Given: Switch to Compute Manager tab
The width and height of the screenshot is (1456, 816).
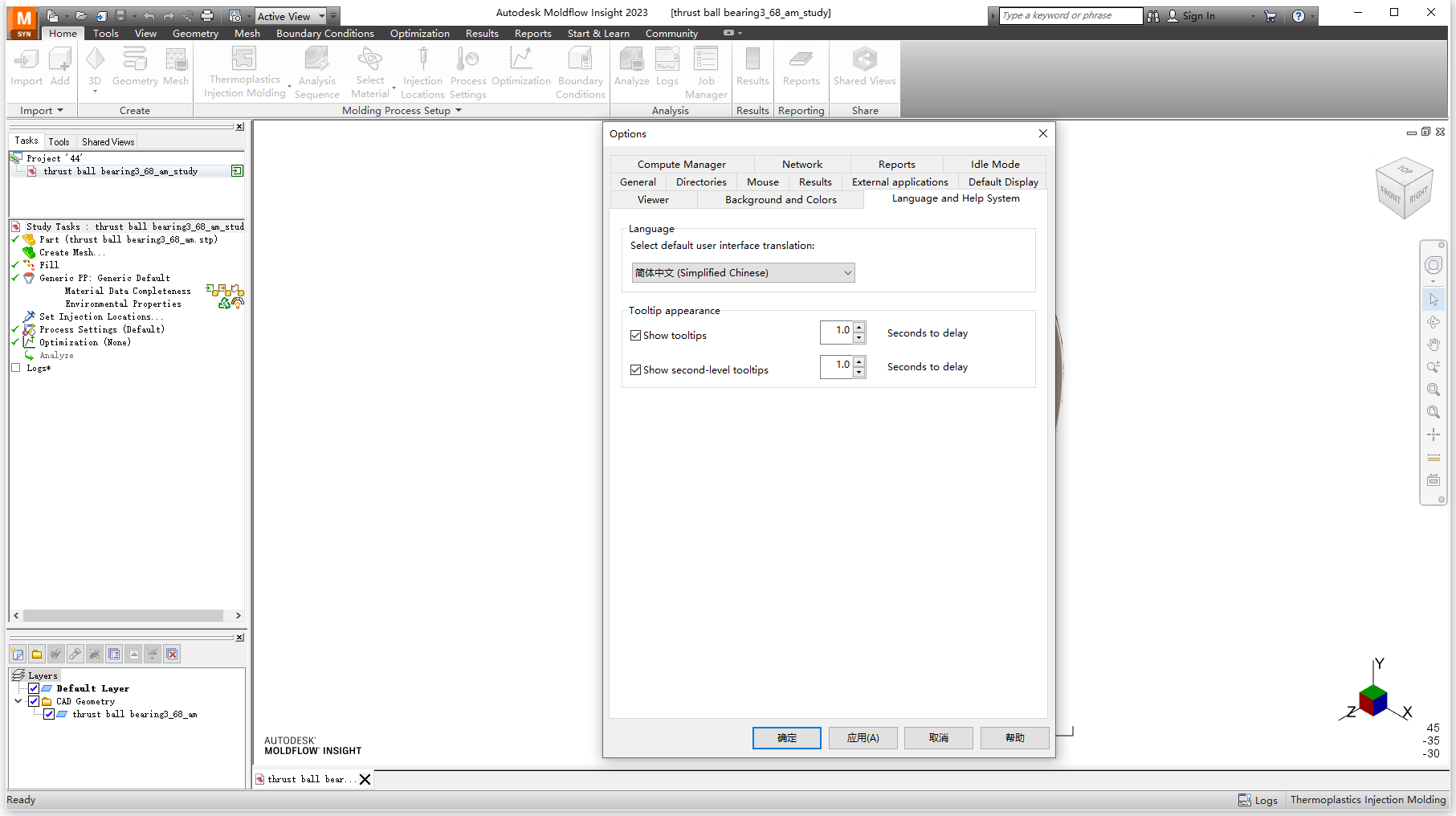Looking at the screenshot, I should (x=682, y=165).
